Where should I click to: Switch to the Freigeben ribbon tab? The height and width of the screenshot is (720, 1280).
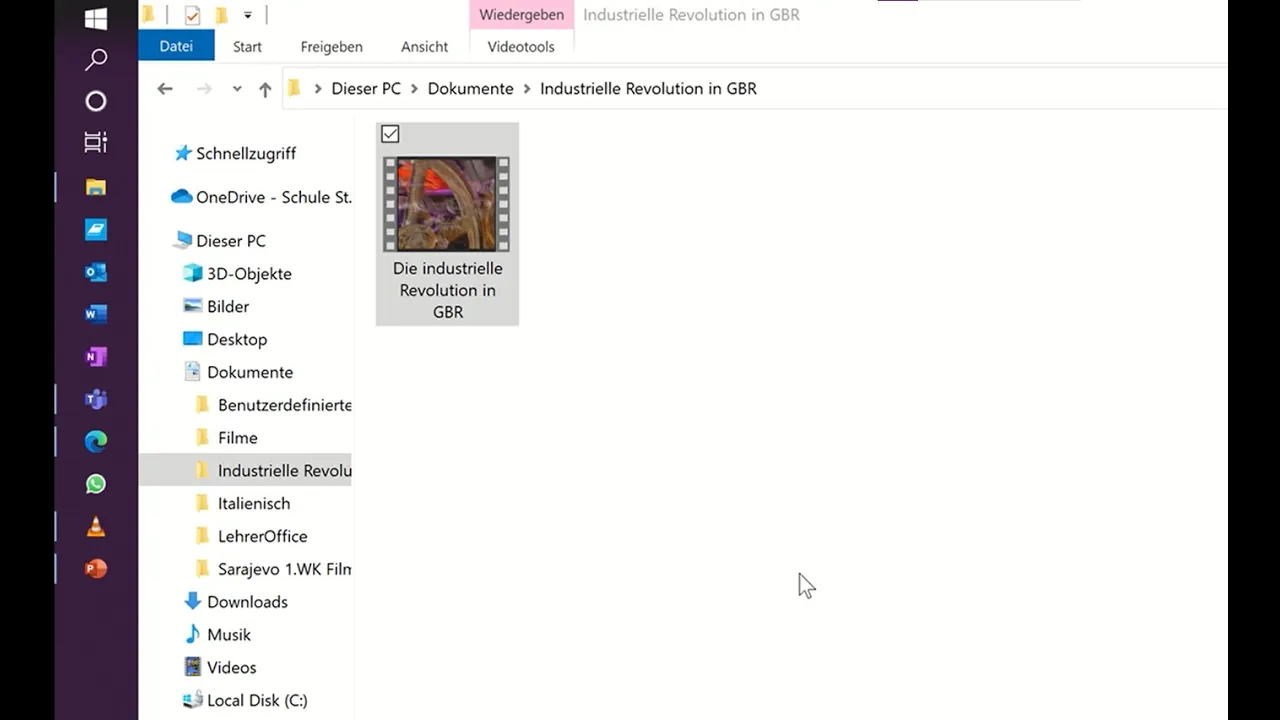332,47
